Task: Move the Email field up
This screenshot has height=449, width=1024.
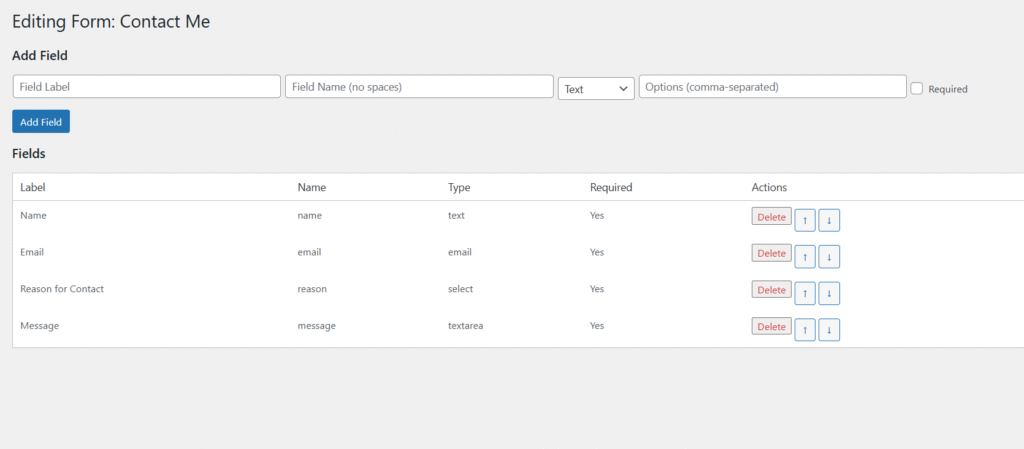Action: coord(805,257)
